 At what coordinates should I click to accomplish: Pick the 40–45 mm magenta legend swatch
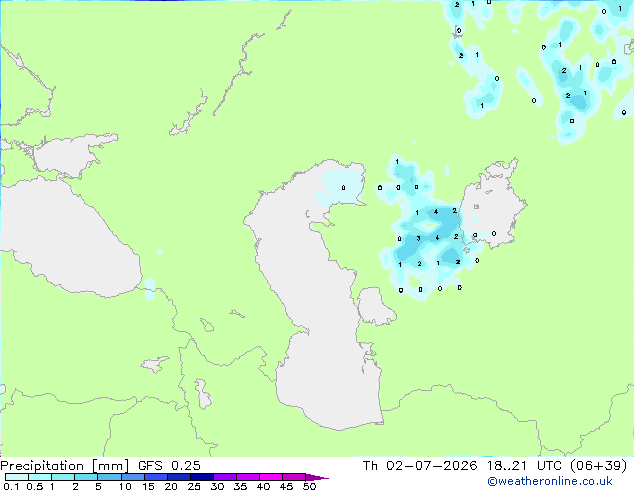click(271, 477)
